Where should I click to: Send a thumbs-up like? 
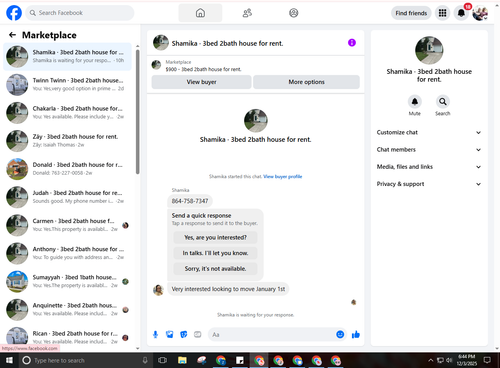tap(356, 334)
